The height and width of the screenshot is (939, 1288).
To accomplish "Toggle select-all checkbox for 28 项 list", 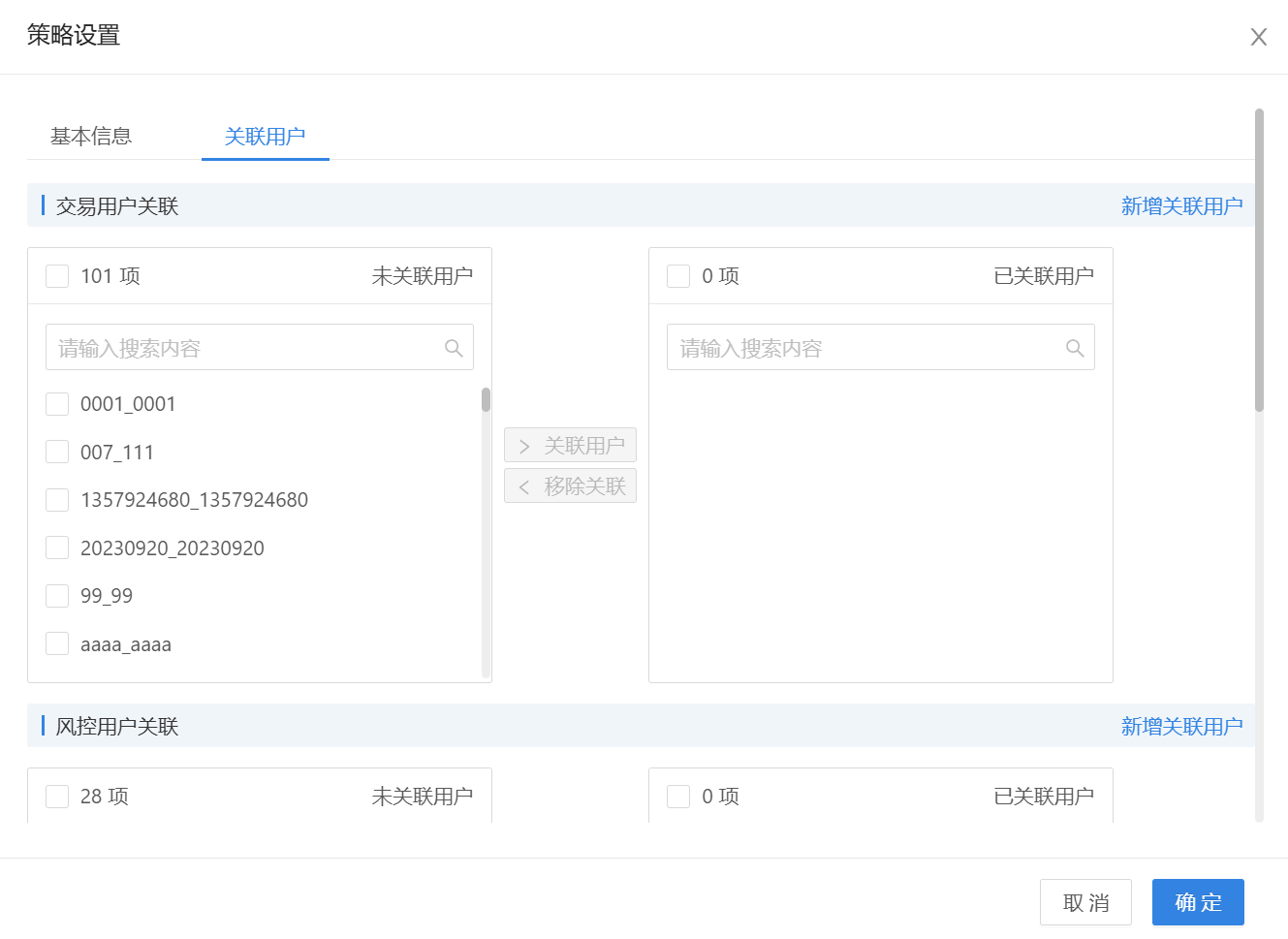I will tap(57, 797).
